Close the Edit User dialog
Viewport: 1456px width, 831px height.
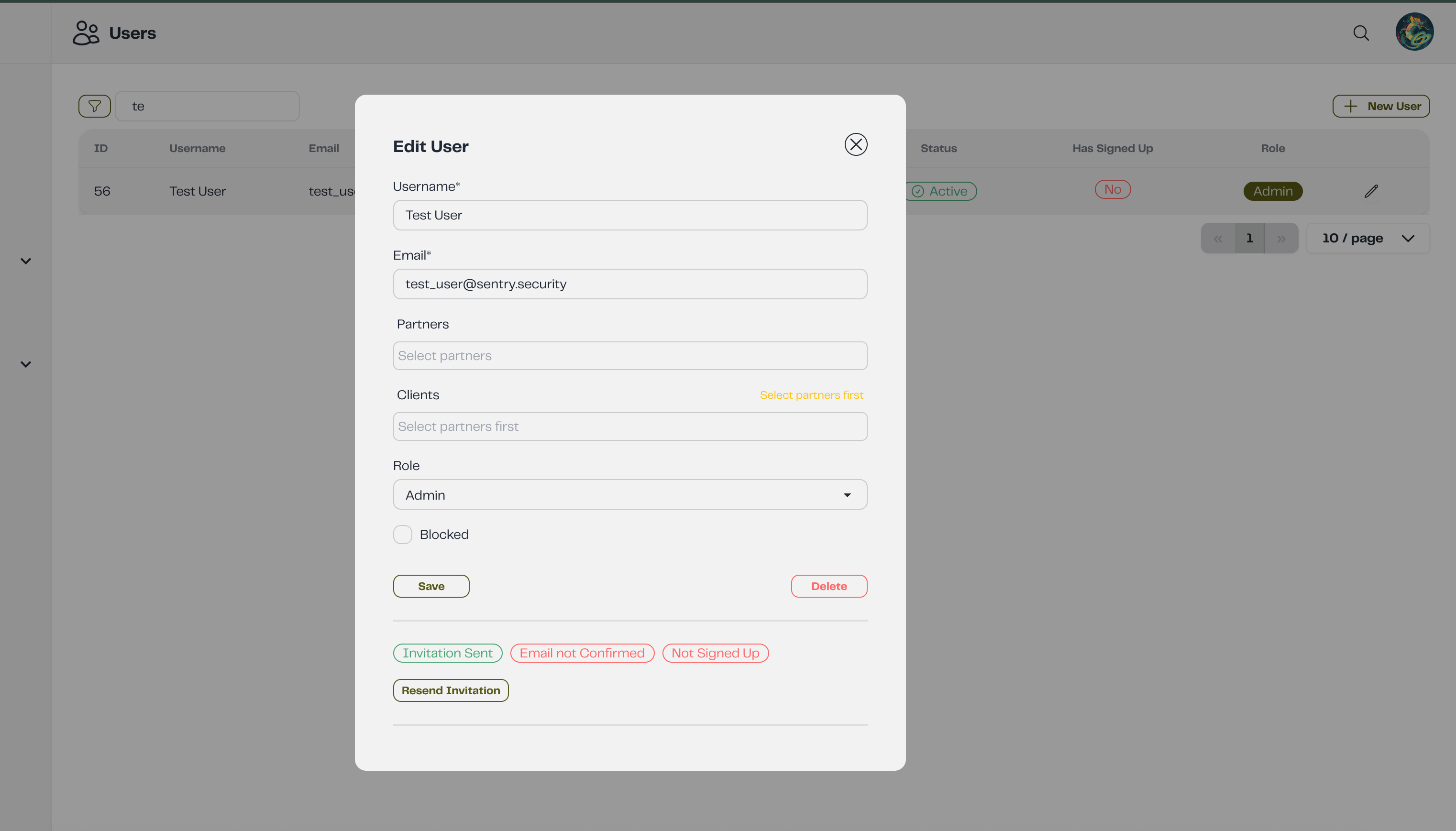855,144
